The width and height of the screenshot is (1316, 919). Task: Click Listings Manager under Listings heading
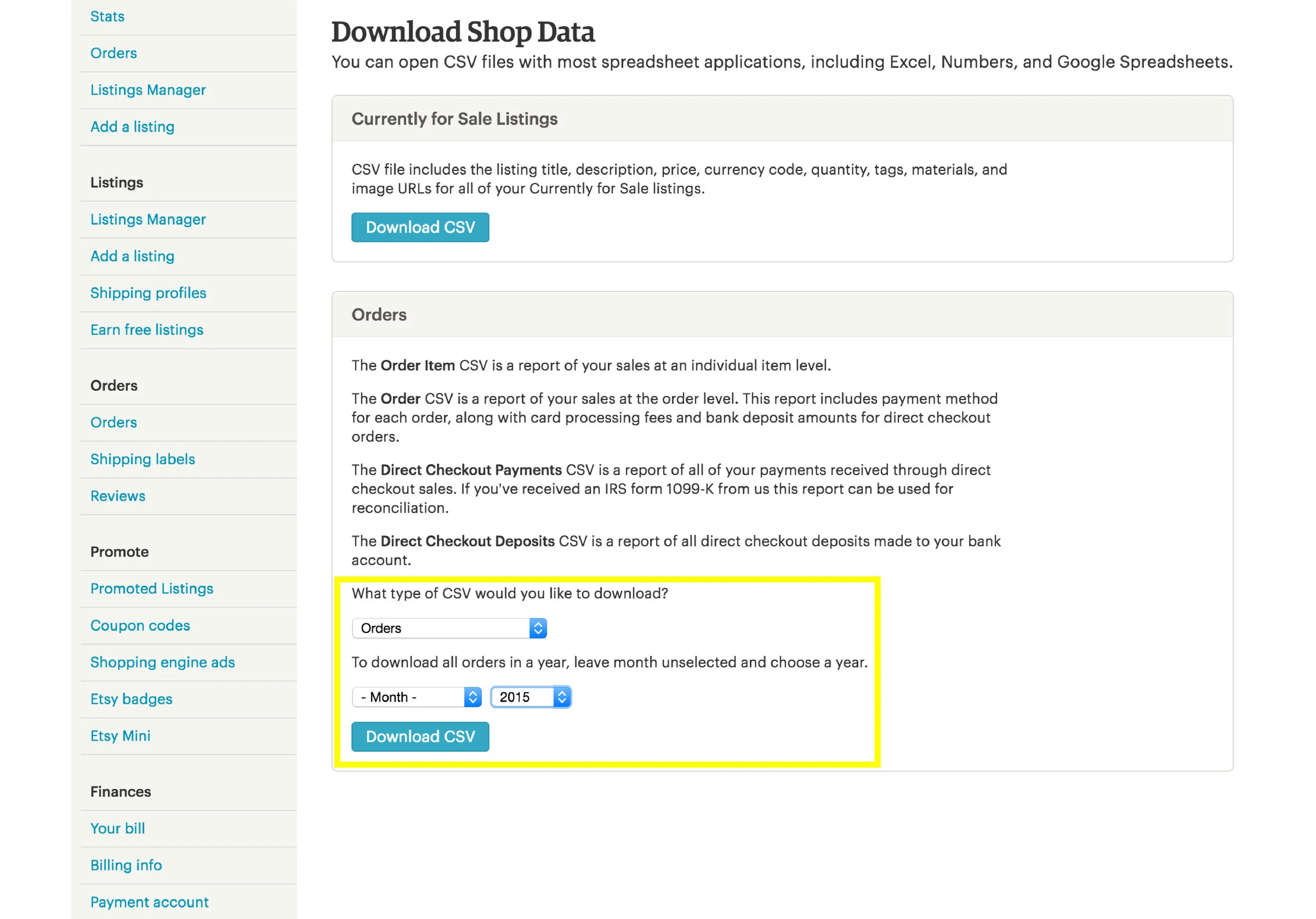[148, 219]
